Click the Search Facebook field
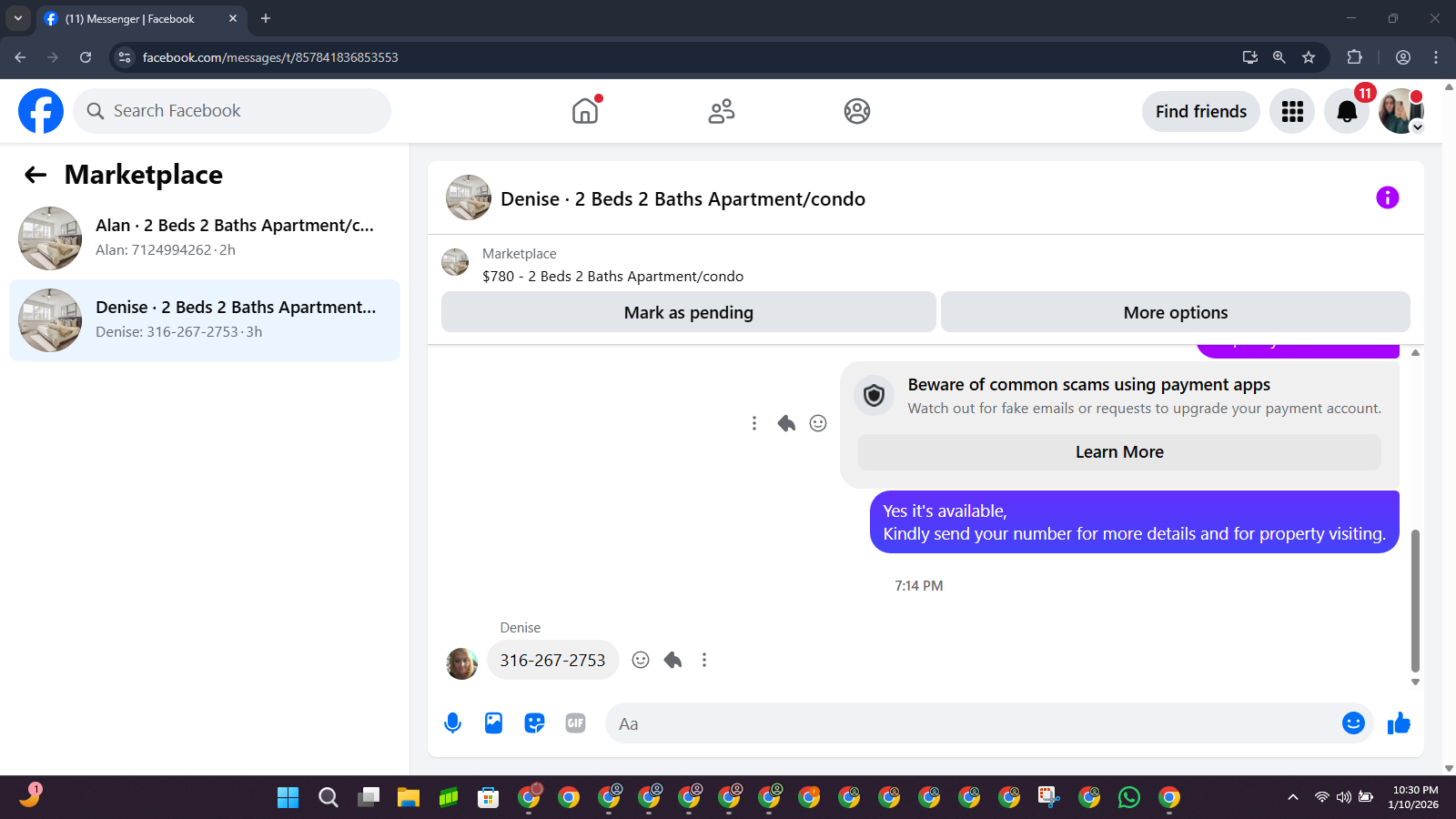The height and width of the screenshot is (819, 1456). 232,111
